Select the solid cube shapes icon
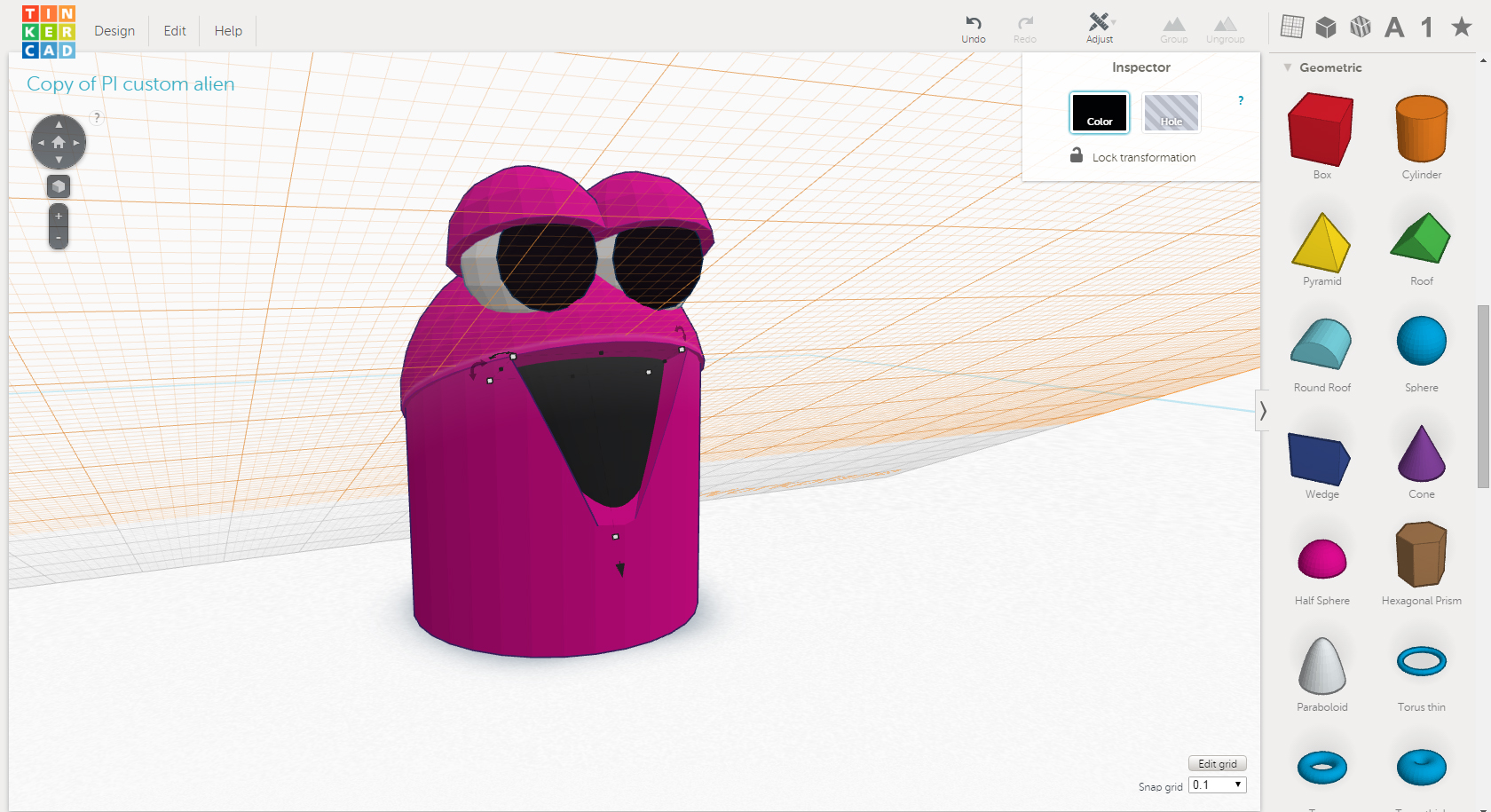Image resolution: width=1491 pixels, height=812 pixels. (1326, 28)
